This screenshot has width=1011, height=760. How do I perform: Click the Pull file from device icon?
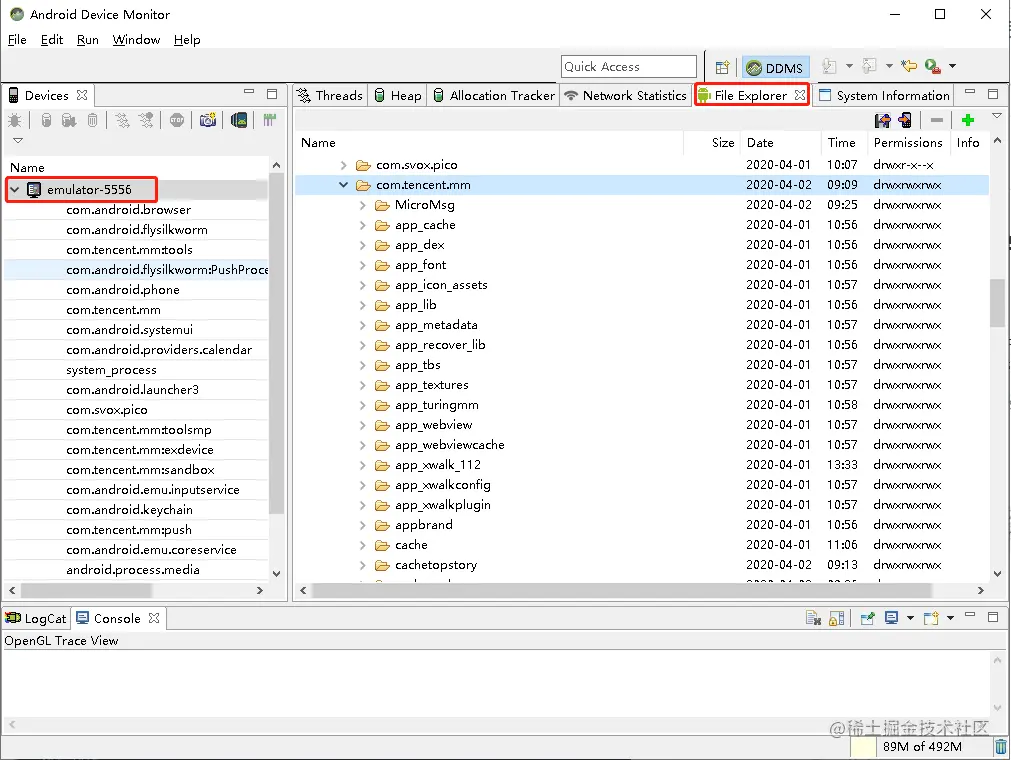click(x=883, y=120)
